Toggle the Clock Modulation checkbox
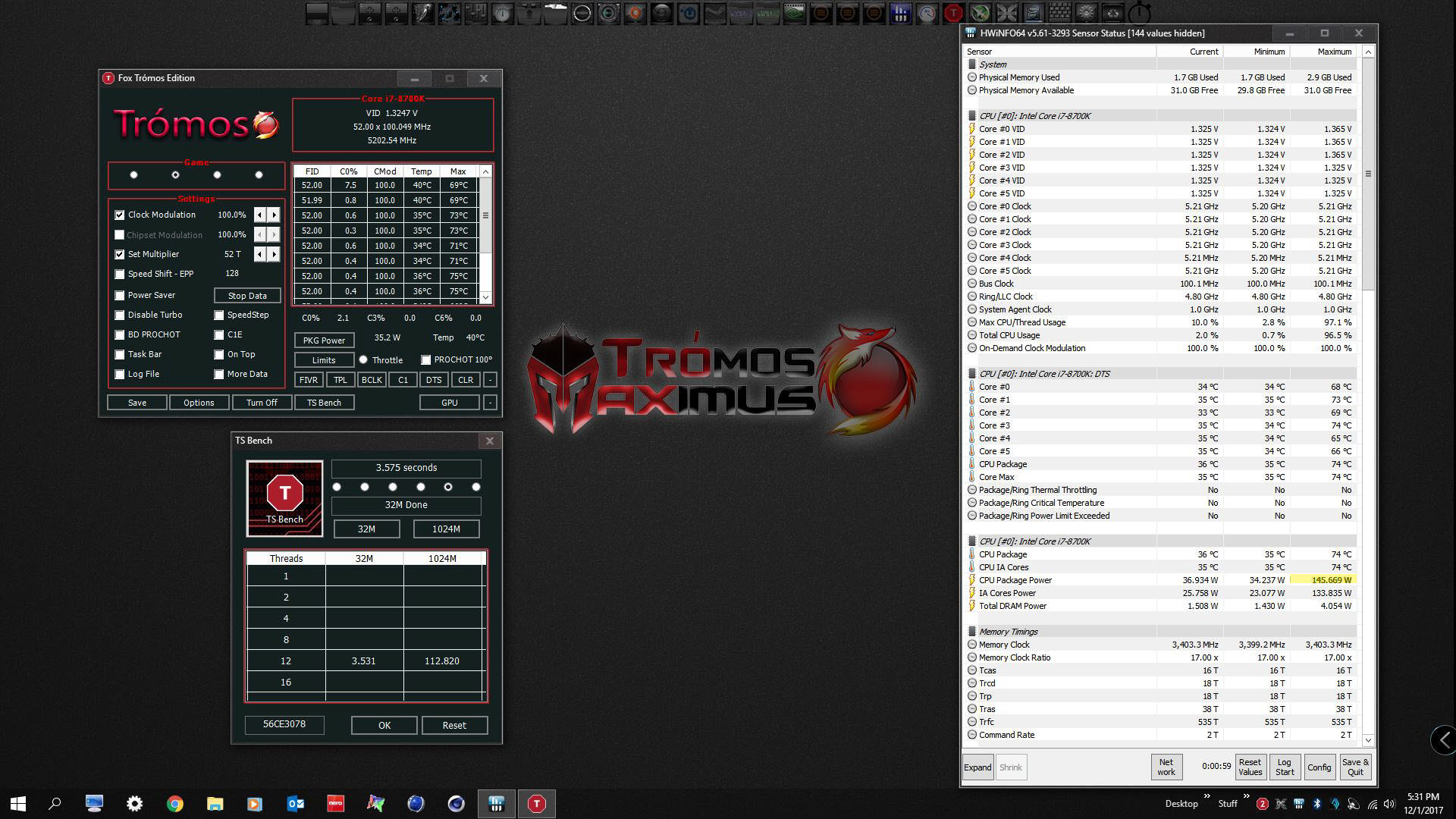The height and width of the screenshot is (819, 1456). pos(120,215)
